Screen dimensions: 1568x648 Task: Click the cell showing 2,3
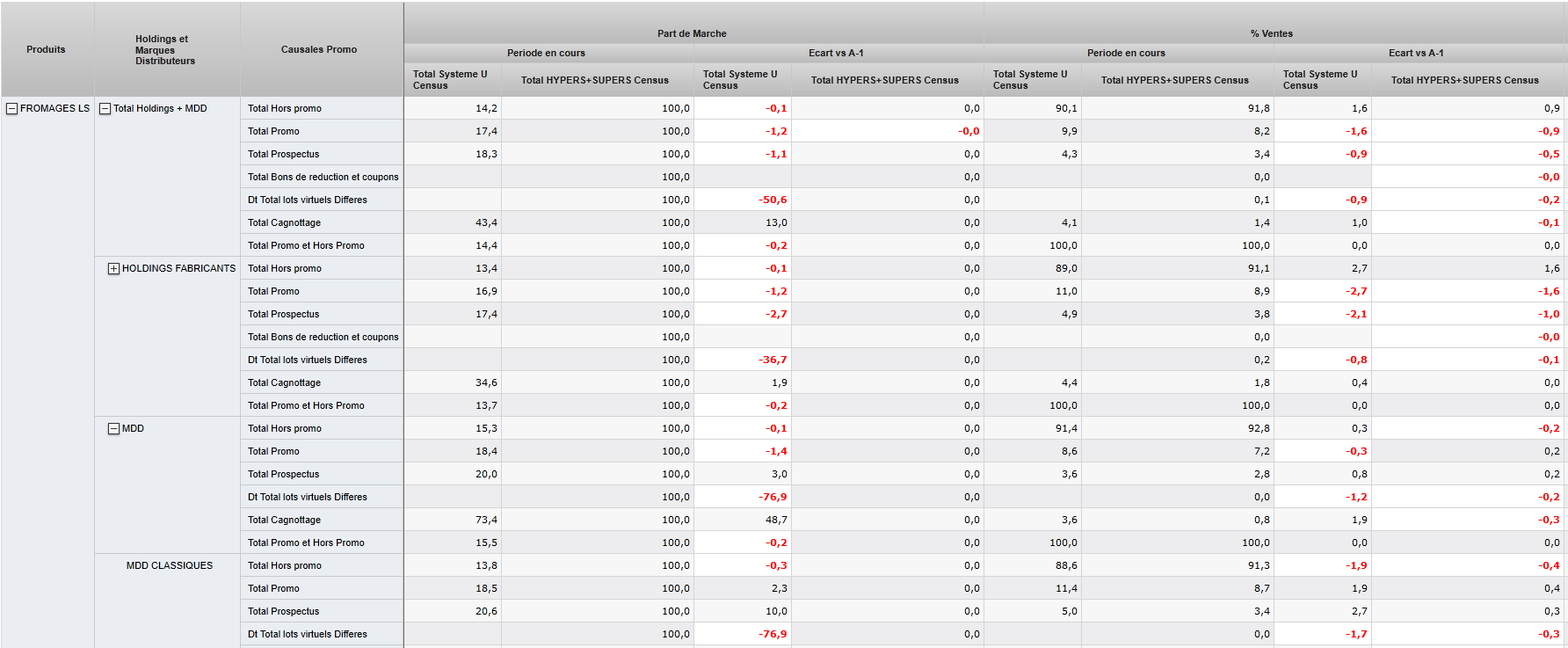[x=743, y=588]
